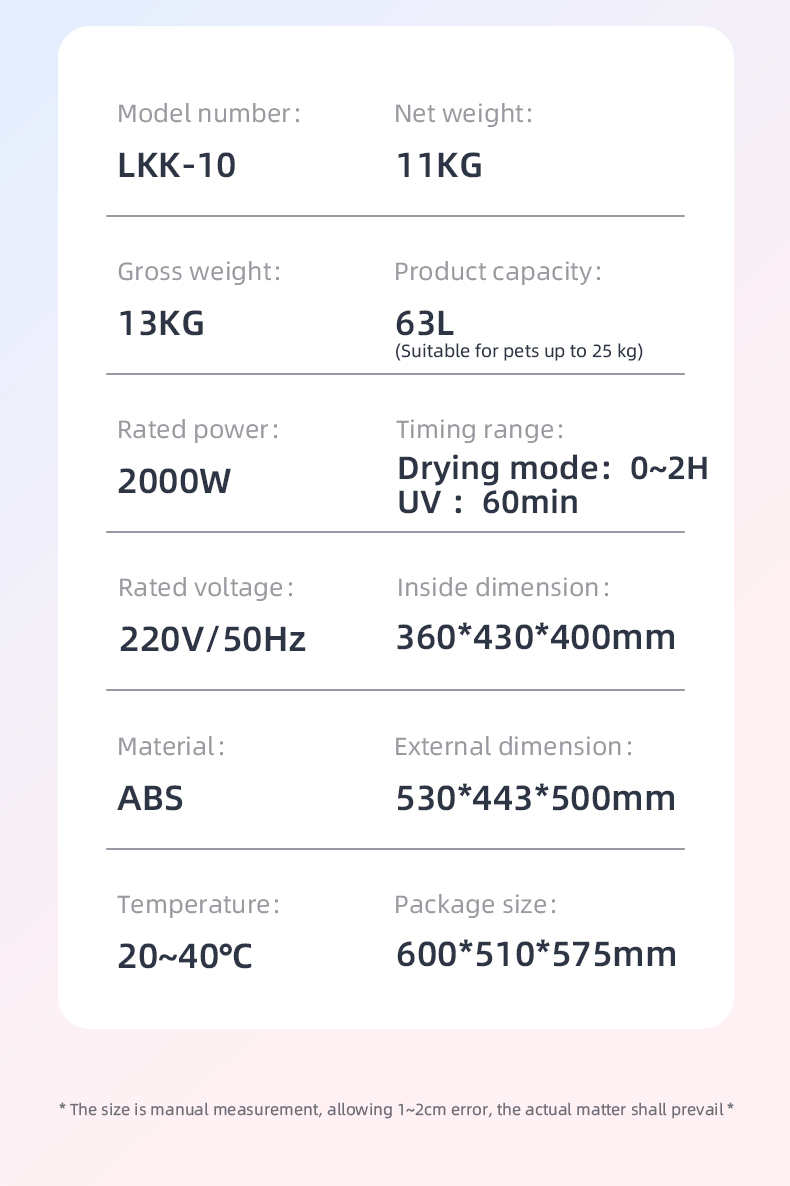The width and height of the screenshot is (790, 1186).
Task: Click the Gross weight 13KG value
Action: (161, 324)
